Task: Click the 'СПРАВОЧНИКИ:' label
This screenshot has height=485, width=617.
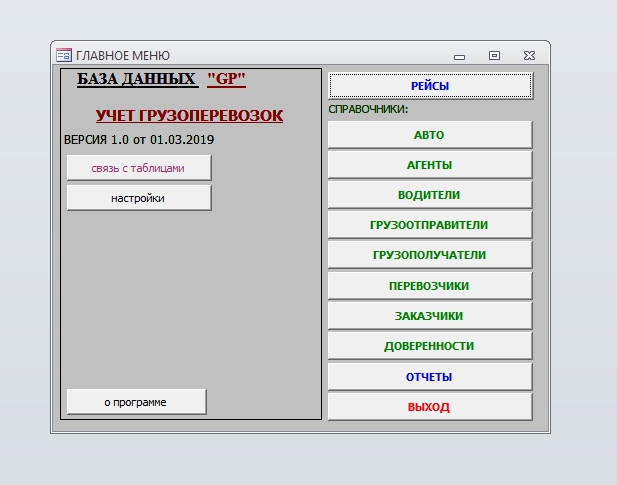Action: pos(368,109)
